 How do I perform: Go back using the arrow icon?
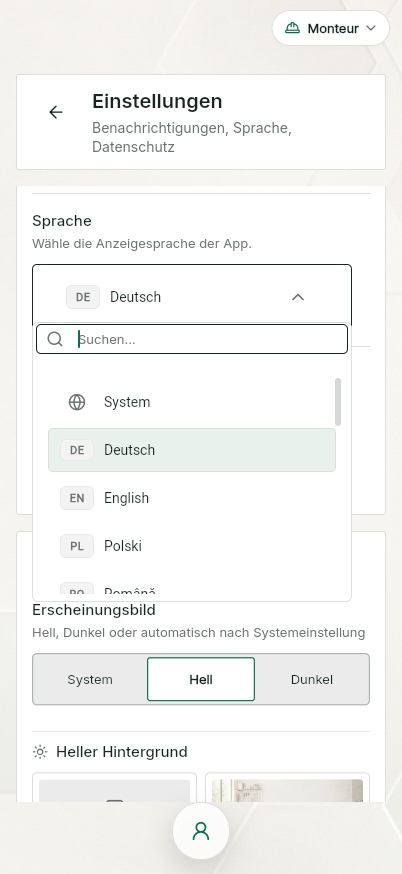tap(56, 113)
